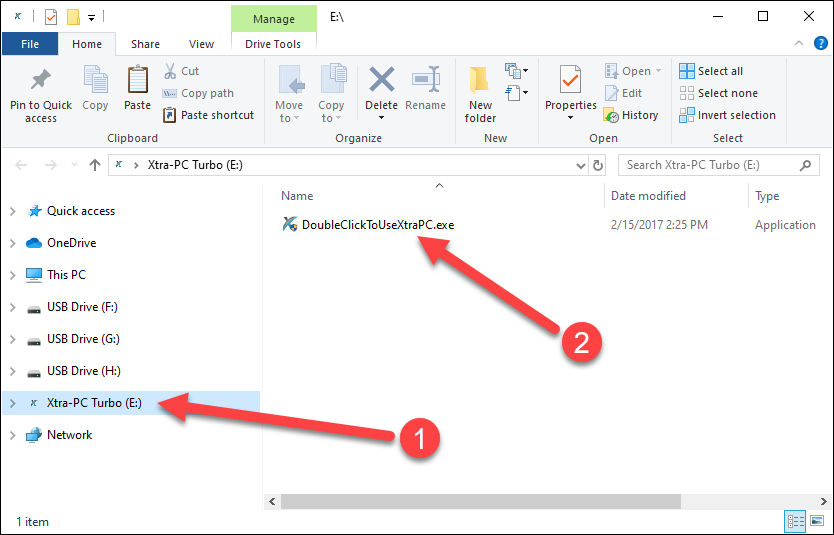This screenshot has height=535, width=834.
Task: Select the Home ribbon tab
Action: [87, 44]
